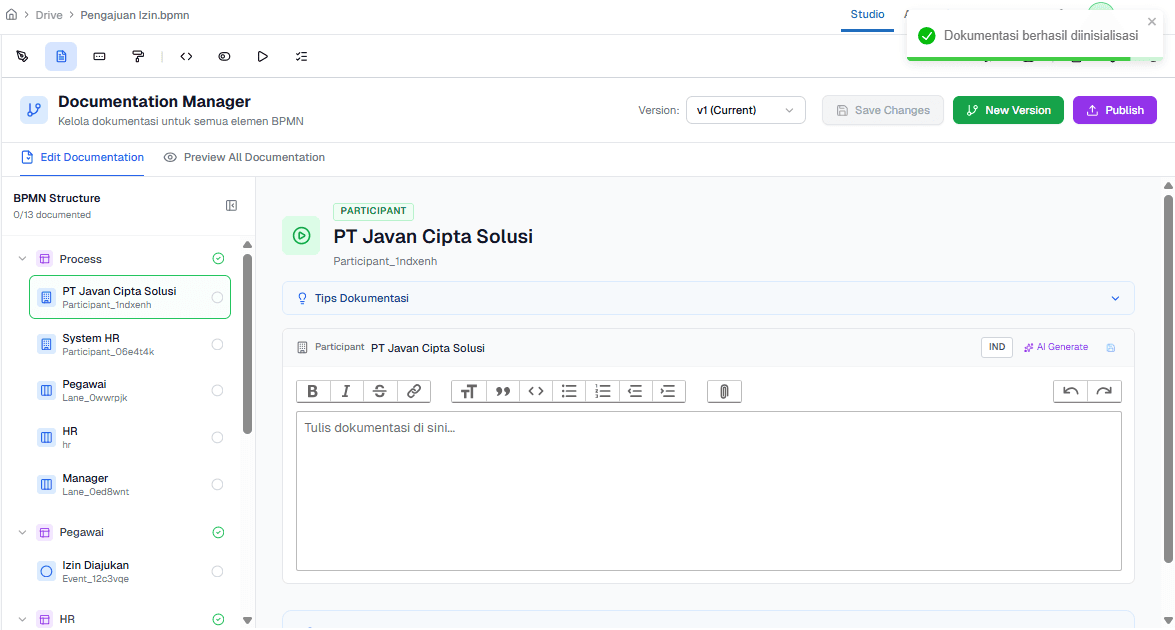Toggle italic formatting in the editor

coord(346,391)
